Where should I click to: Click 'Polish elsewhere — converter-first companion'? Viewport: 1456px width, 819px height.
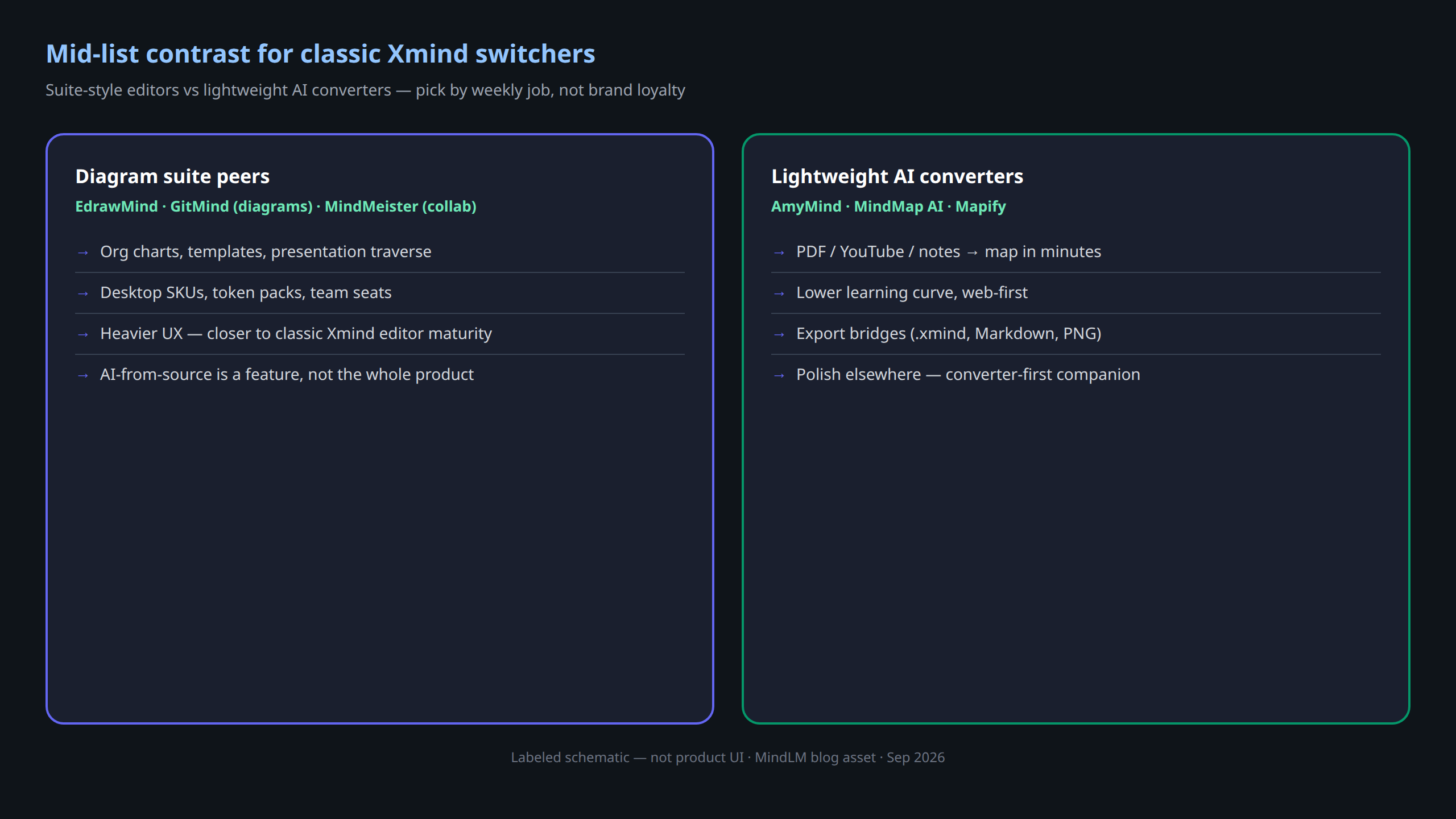(968, 374)
